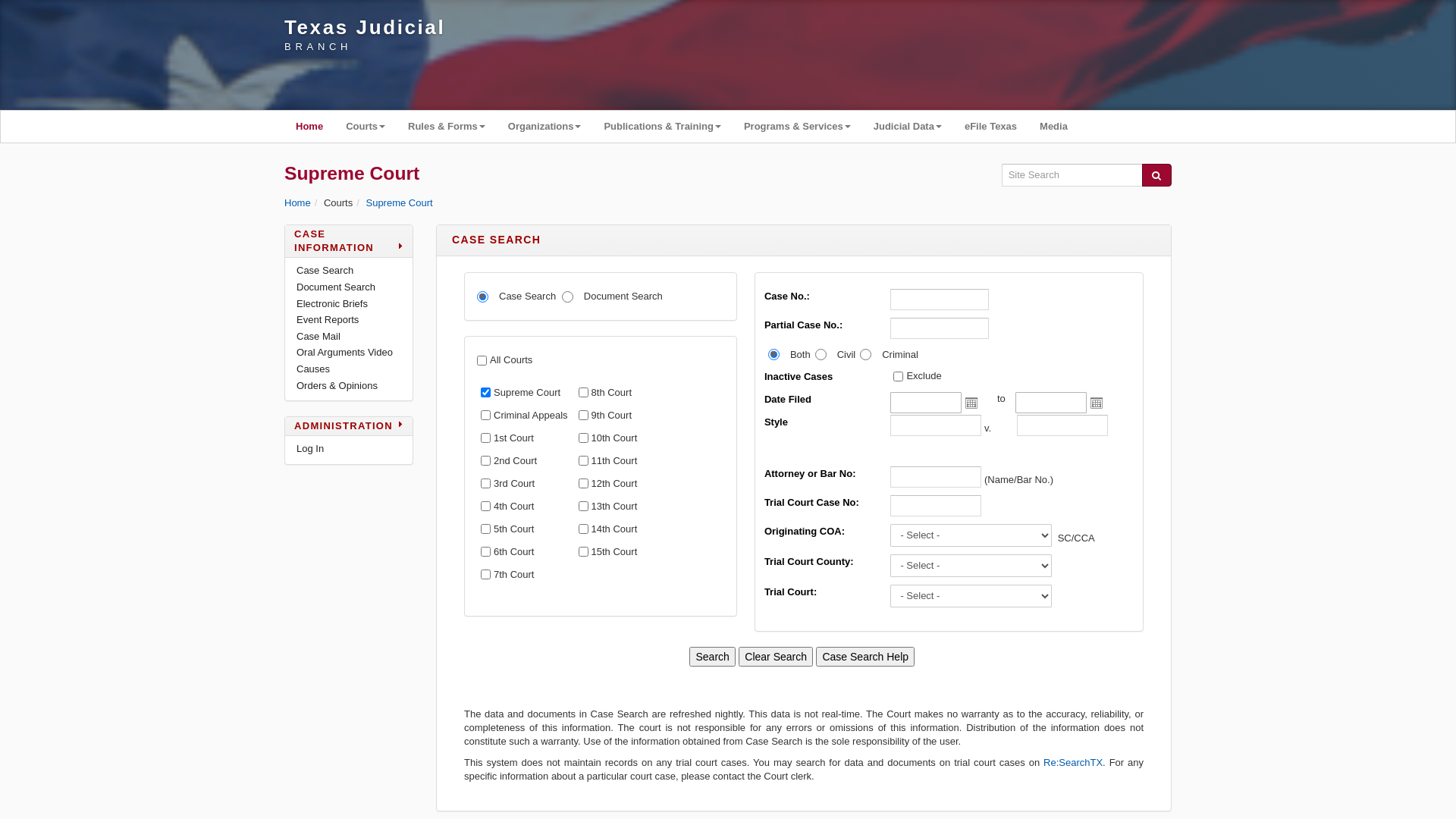Open Event Reports in sidebar
Screen dimensions: 1456x819
click(328, 320)
